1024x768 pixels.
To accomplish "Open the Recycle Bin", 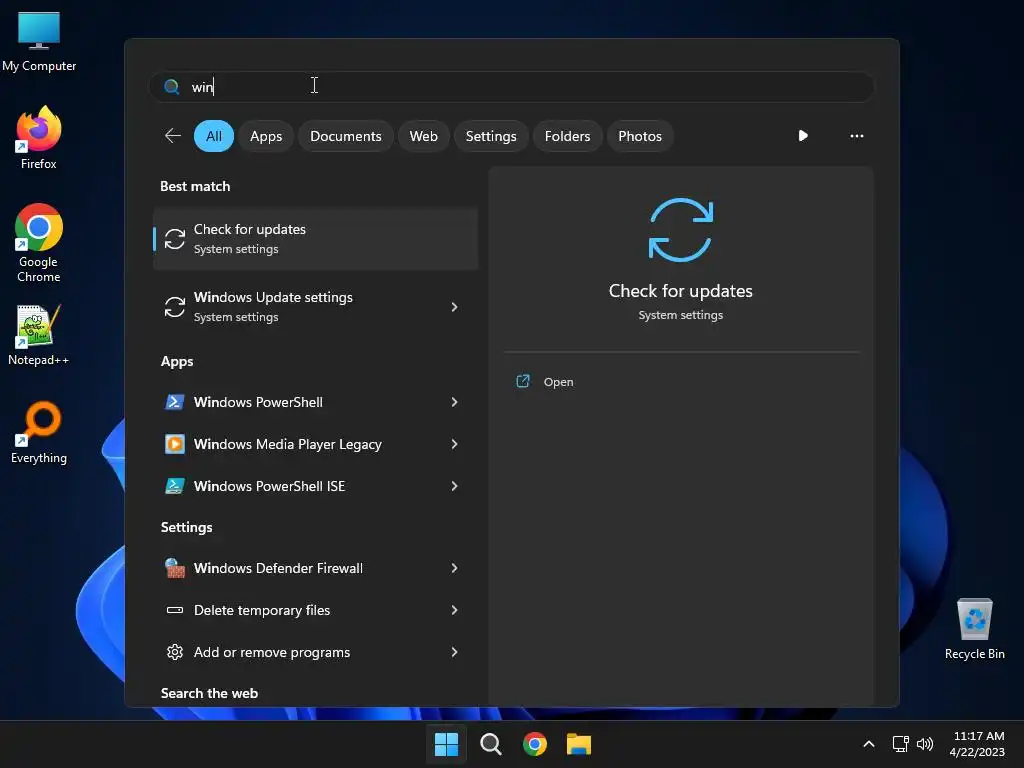I will pyautogui.click(x=974, y=628).
